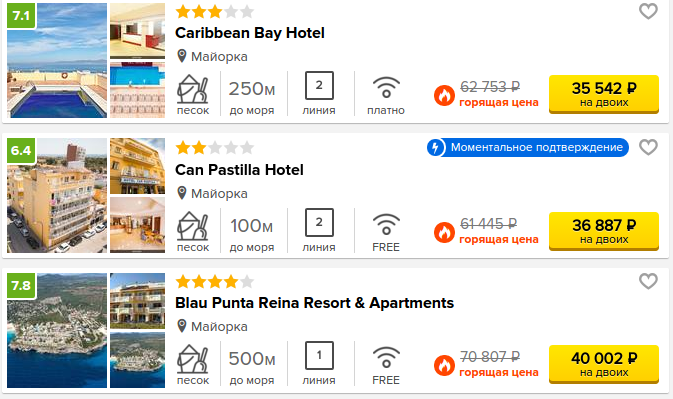
Task: Book Caribbean Bay Hotel for 35 542 ₽
Action: click(x=603, y=94)
